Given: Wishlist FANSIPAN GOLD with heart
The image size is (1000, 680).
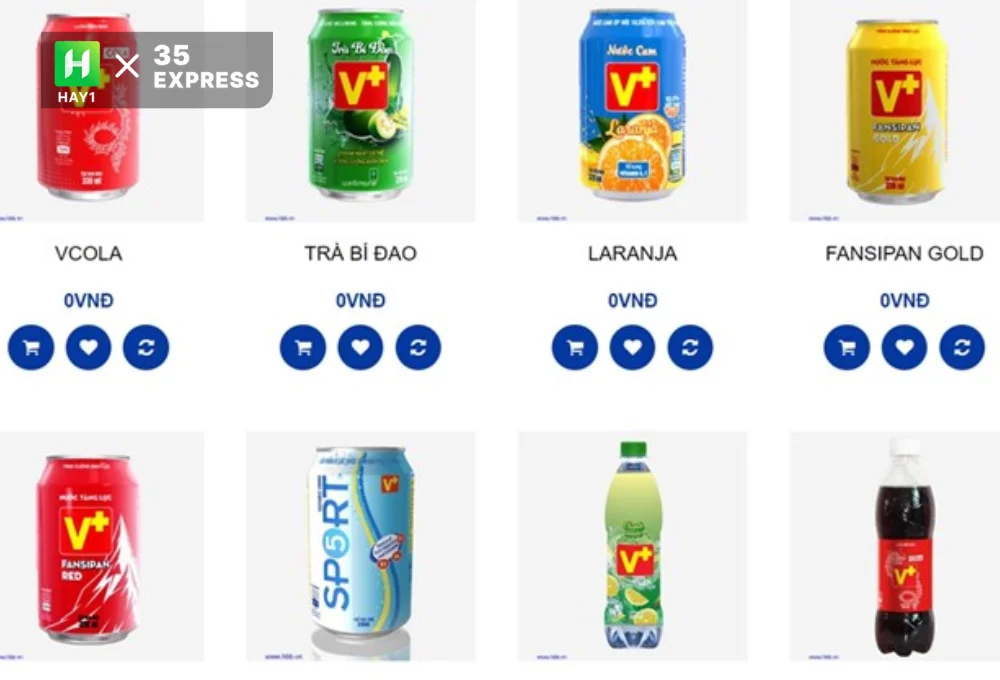Looking at the screenshot, I should (x=904, y=347).
